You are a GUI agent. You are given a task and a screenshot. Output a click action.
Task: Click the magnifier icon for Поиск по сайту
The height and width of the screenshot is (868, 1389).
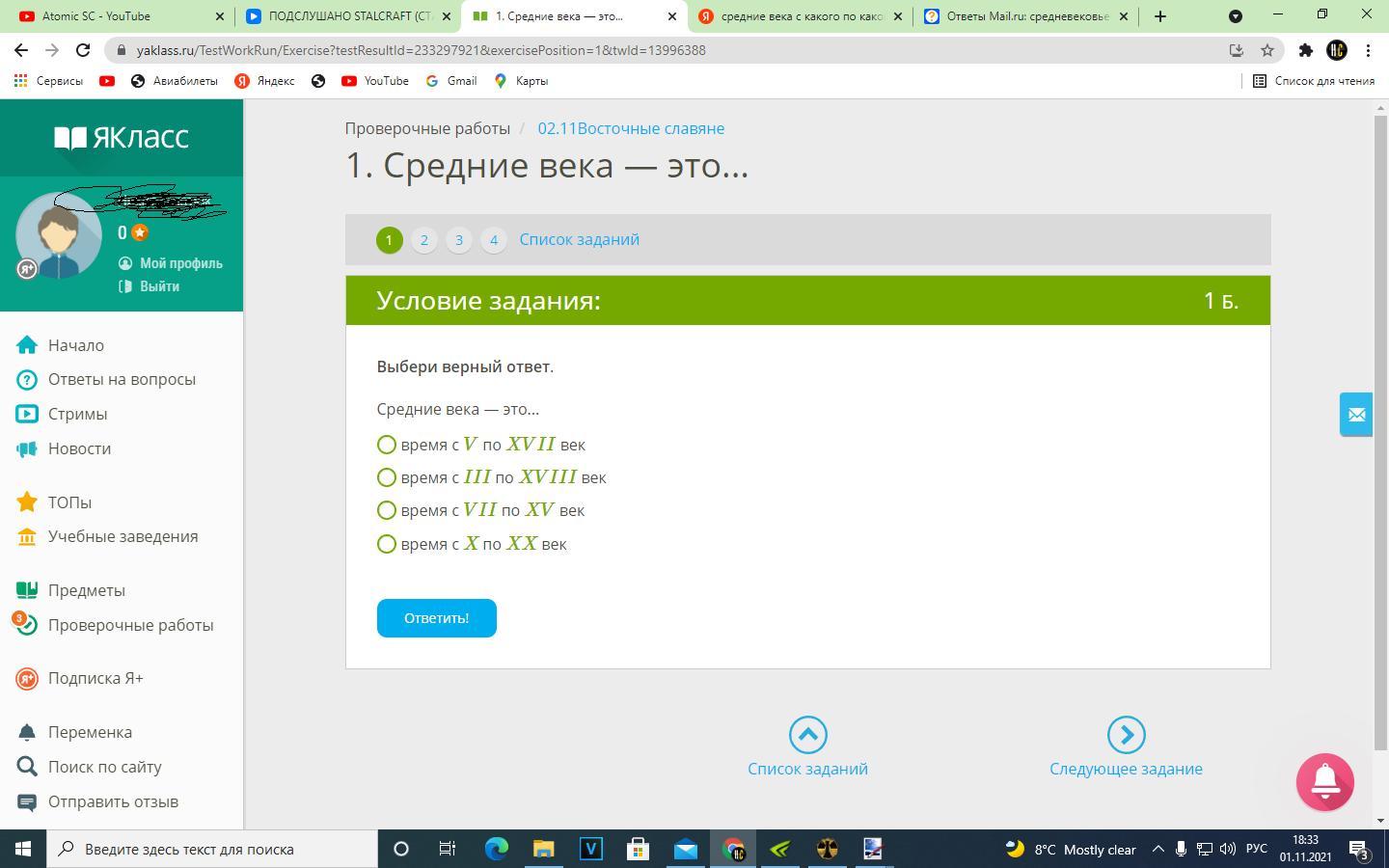click(27, 767)
